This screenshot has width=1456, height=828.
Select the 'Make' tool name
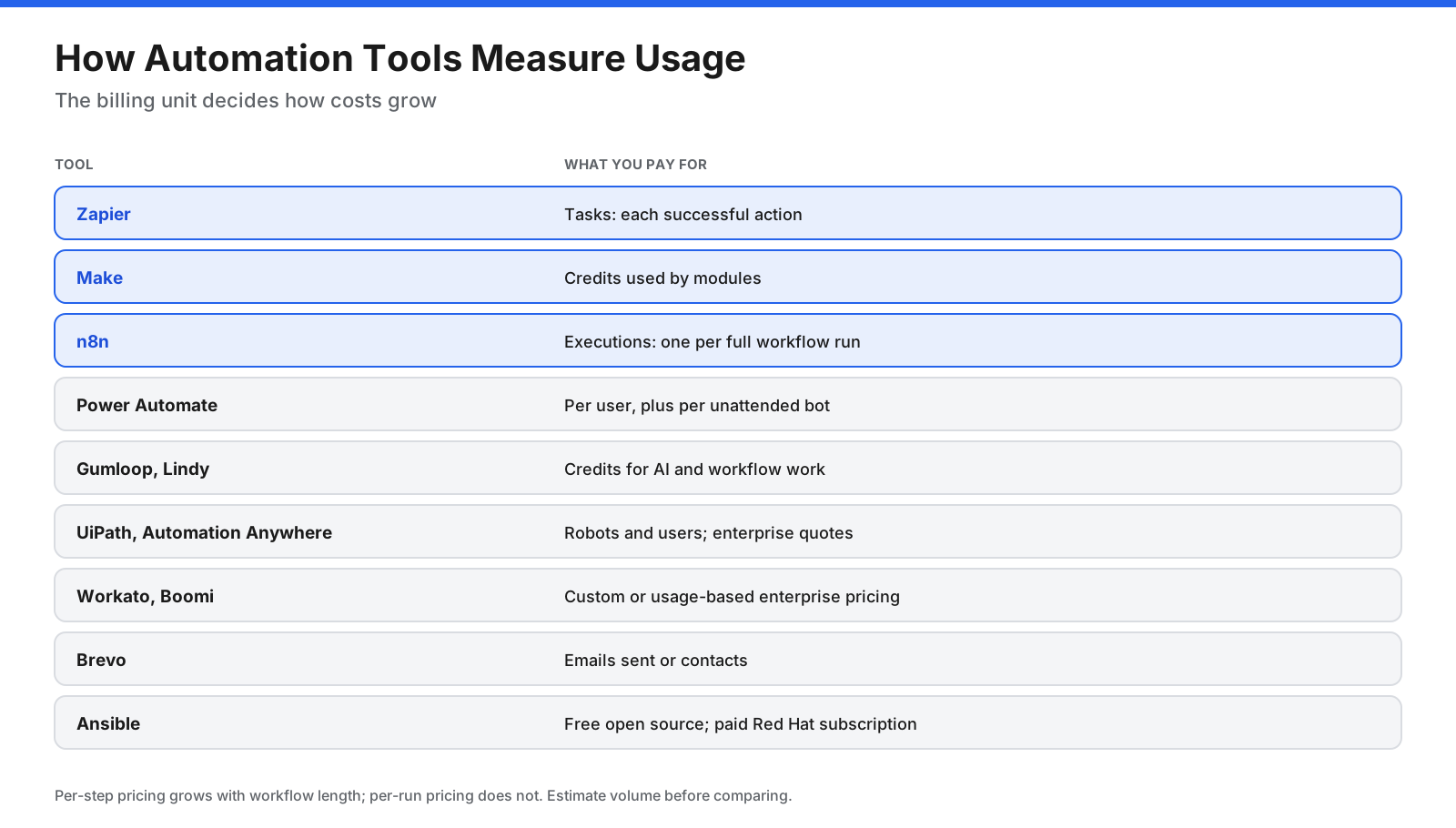point(99,278)
